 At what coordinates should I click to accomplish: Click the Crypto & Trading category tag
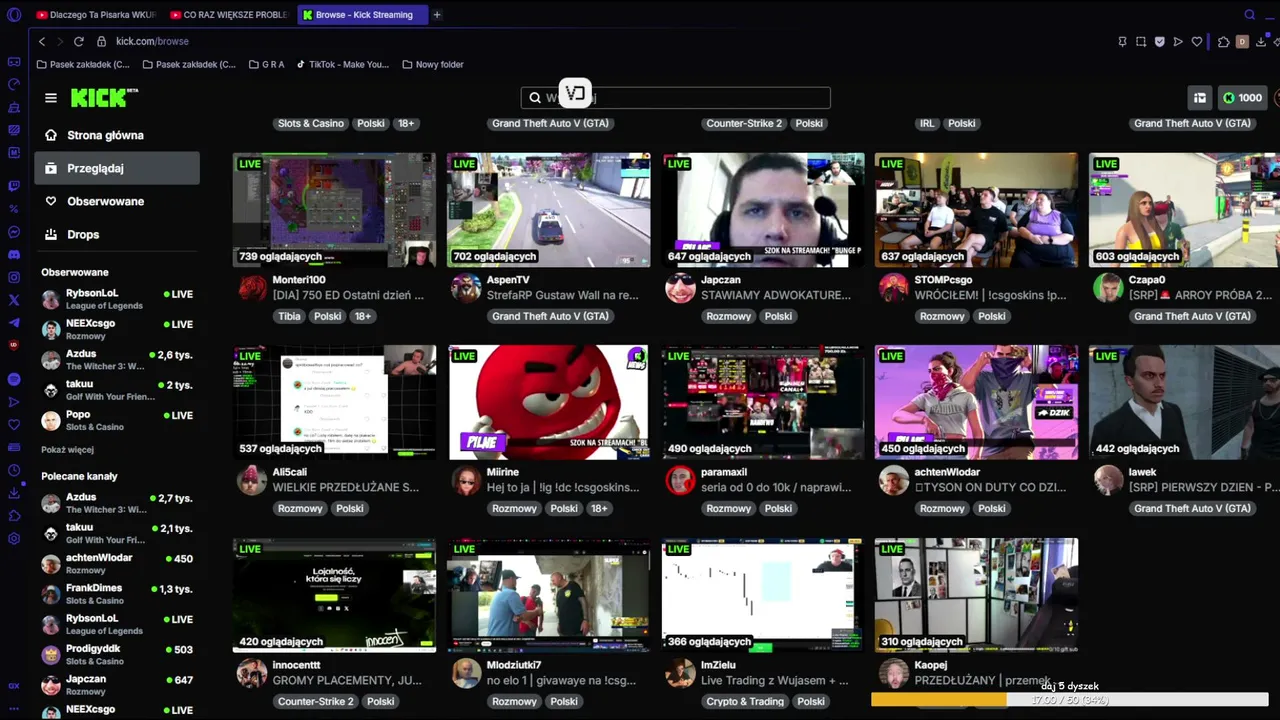pyautogui.click(x=745, y=701)
